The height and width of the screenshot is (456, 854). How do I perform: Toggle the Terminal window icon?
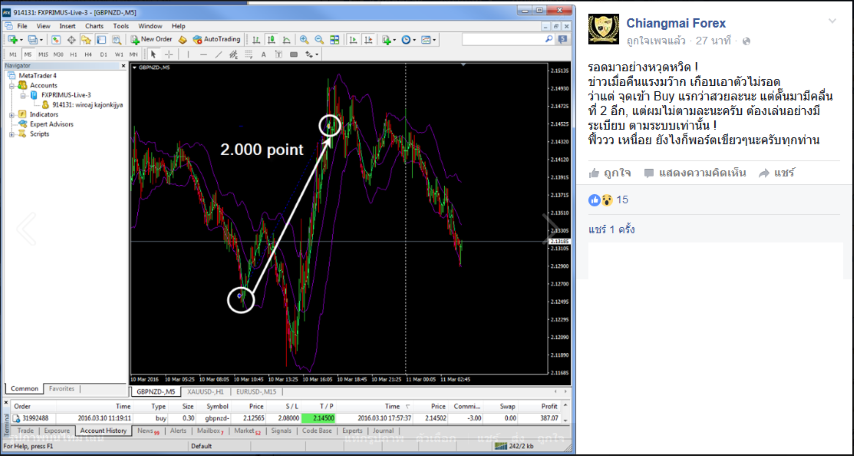tap(101, 39)
